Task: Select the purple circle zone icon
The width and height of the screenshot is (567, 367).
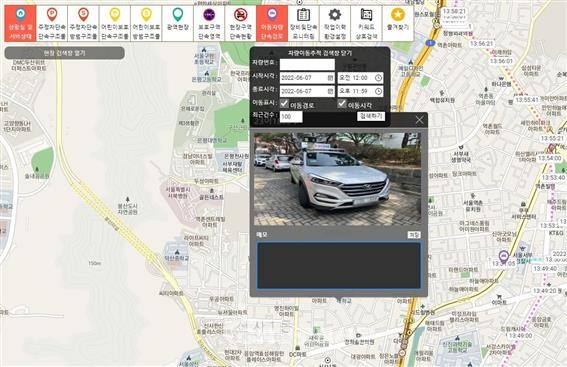Action: 209,15
